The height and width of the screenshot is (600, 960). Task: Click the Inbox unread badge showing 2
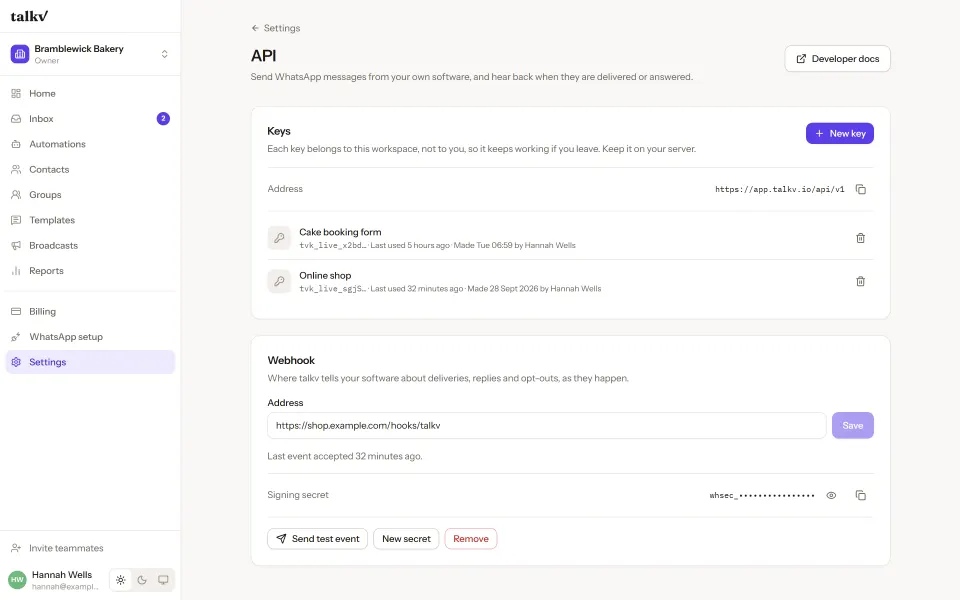click(163, 119)
